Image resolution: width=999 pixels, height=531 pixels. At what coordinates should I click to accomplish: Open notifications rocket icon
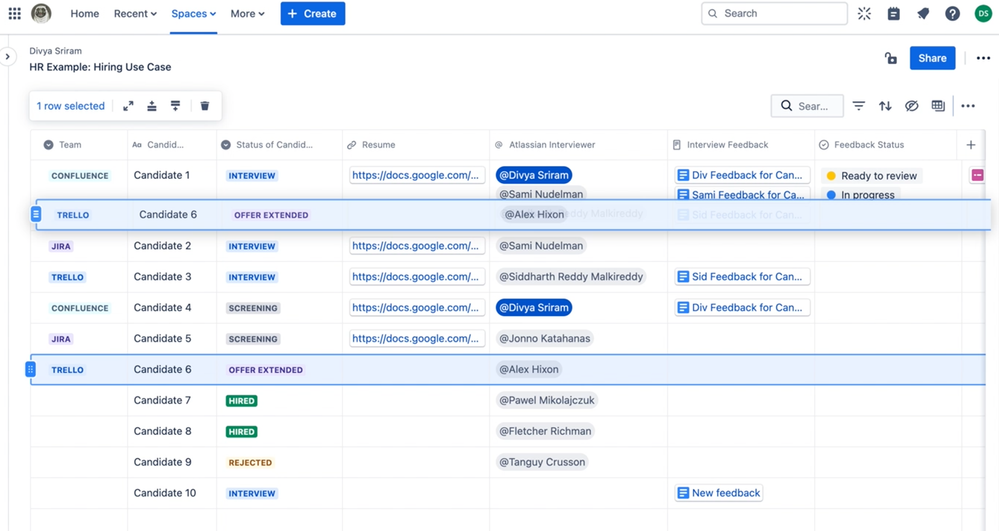[923, 13]
